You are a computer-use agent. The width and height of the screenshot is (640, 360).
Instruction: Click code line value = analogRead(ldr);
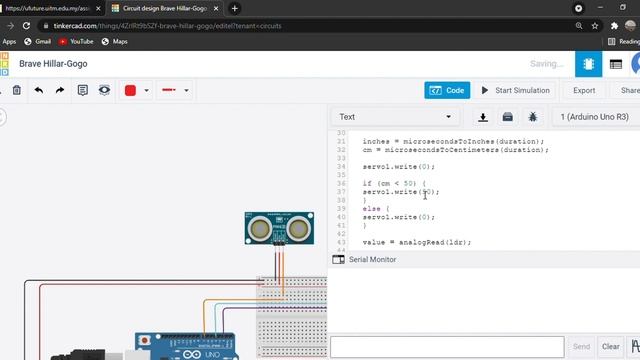[417, 242]
